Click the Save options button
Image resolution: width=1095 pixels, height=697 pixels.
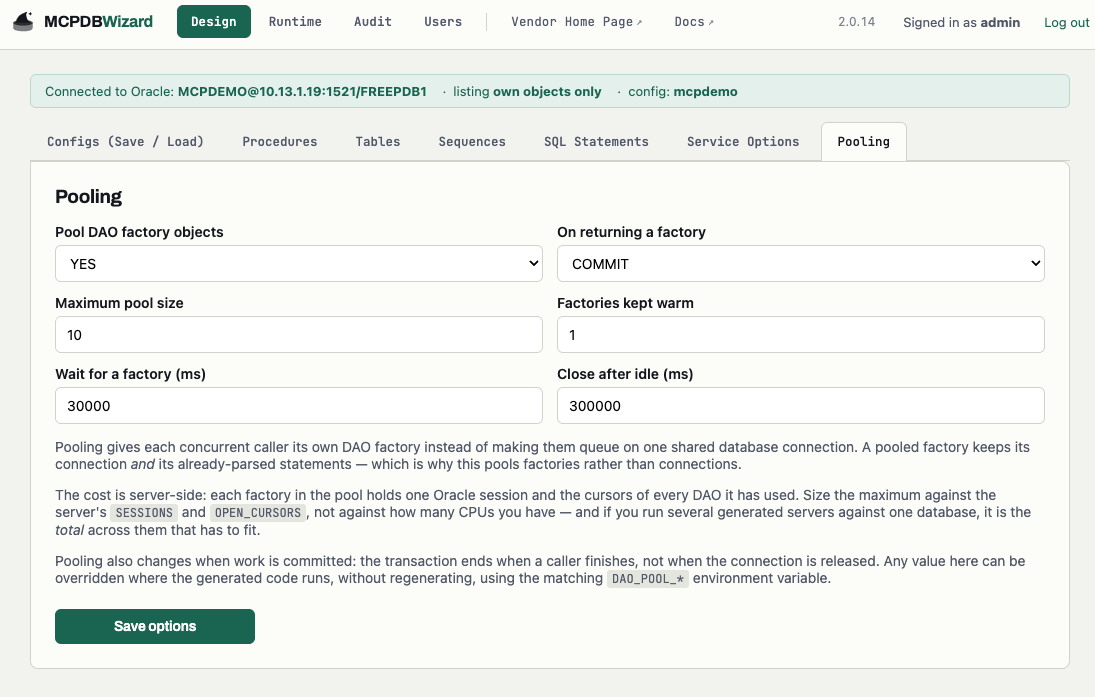(x=155, y=626)
